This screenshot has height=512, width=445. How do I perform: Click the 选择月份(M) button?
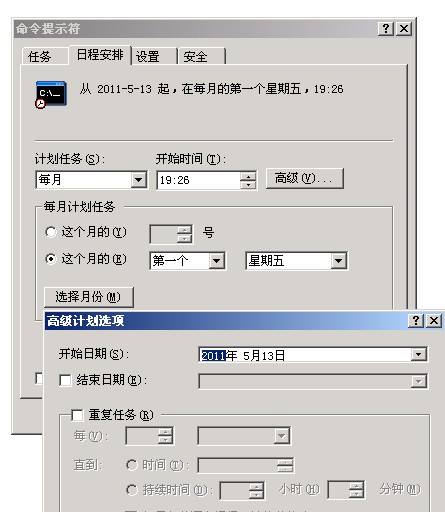(x=89, y=297)
